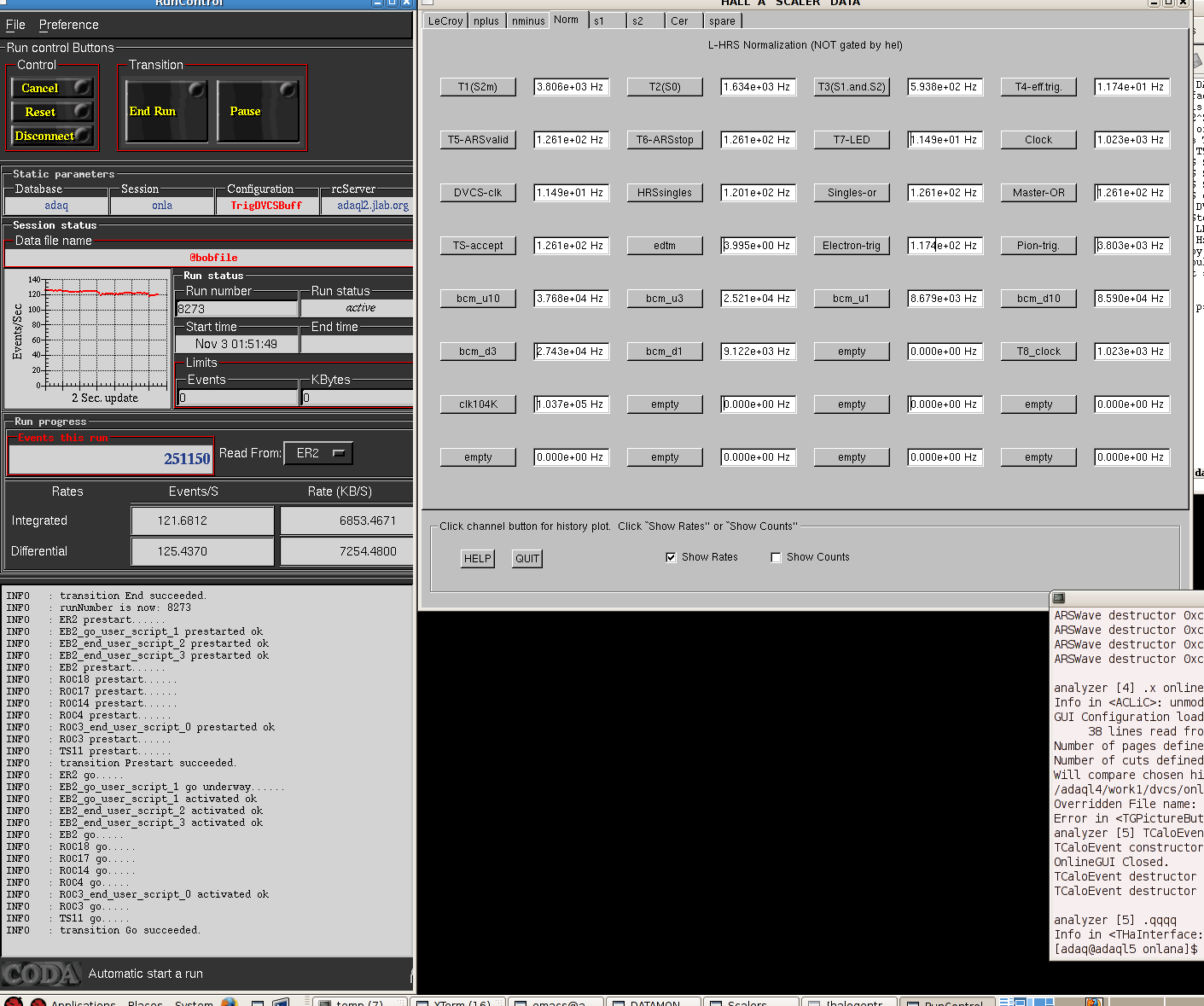Open the Firefox launcher icon in panel

(229, 1003)
